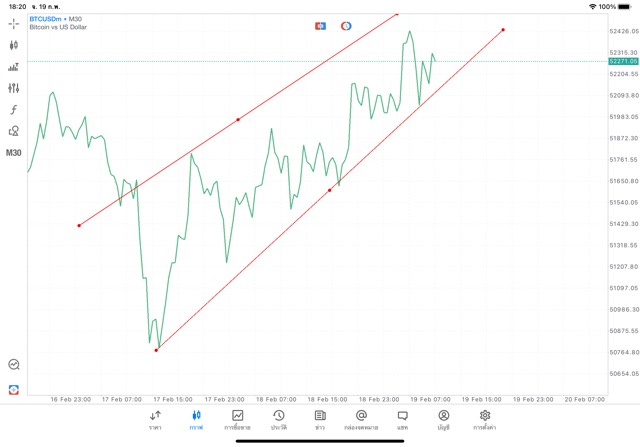Select the upper red trendline's middle anchor point
The height and width of the screenshot is (447, 640).
pos(238,120)
